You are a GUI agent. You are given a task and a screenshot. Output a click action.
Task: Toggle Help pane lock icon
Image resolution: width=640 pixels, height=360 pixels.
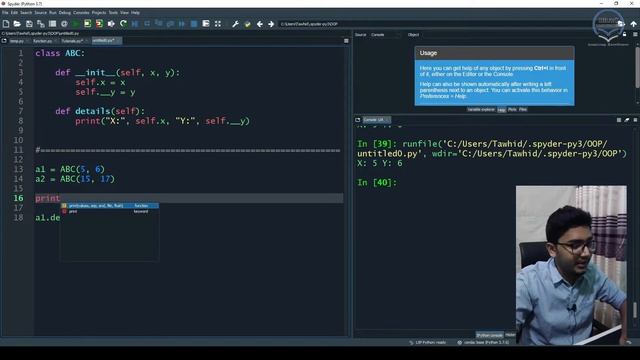coord(624,35)
